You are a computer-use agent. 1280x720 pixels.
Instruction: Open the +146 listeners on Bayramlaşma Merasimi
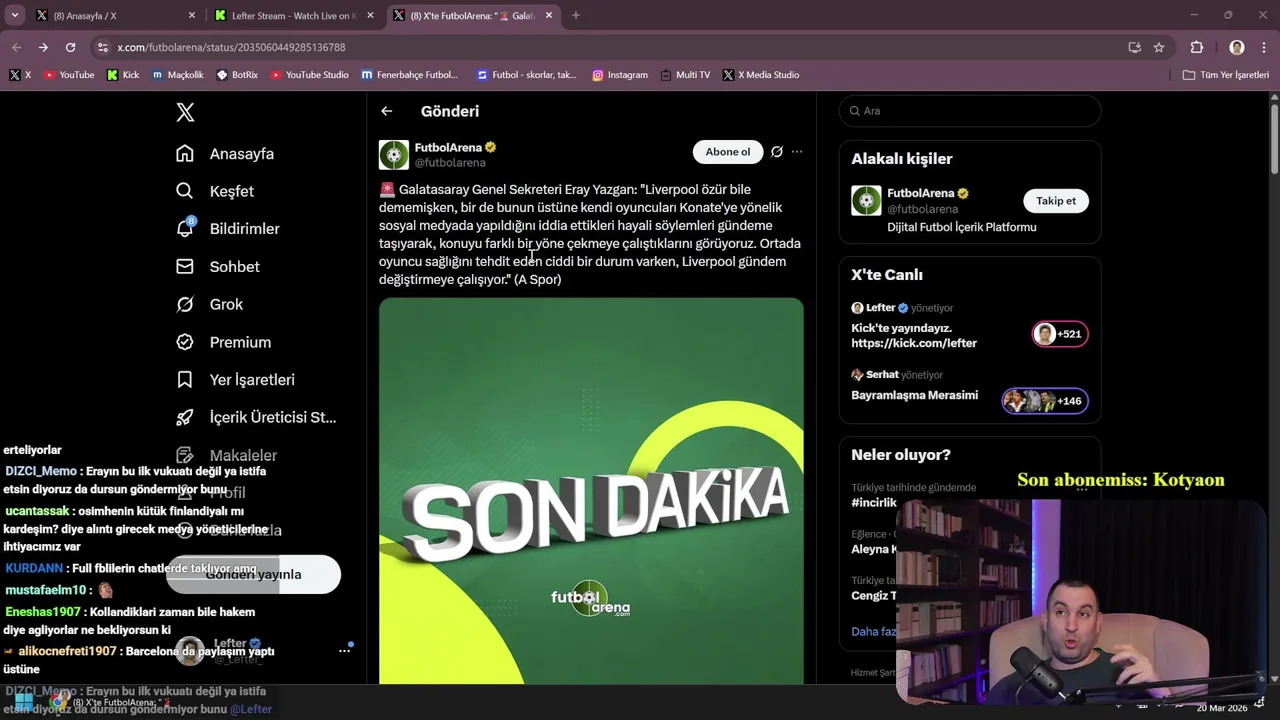1045,401
